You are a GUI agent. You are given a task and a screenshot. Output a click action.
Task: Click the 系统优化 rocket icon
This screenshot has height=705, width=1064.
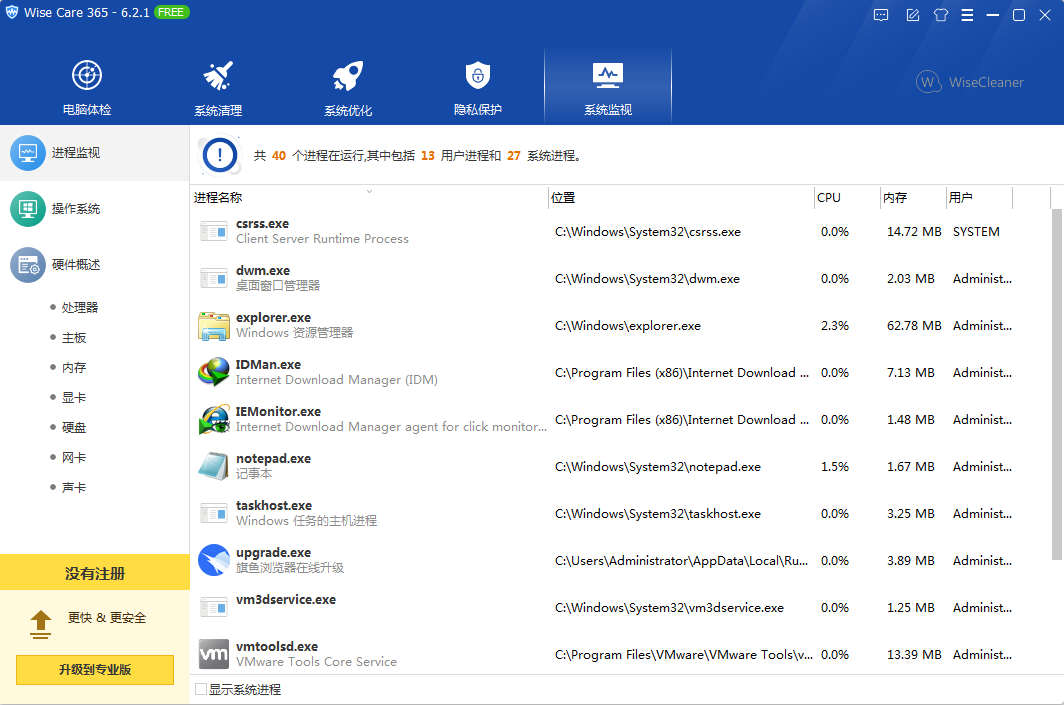pos(347,76)
